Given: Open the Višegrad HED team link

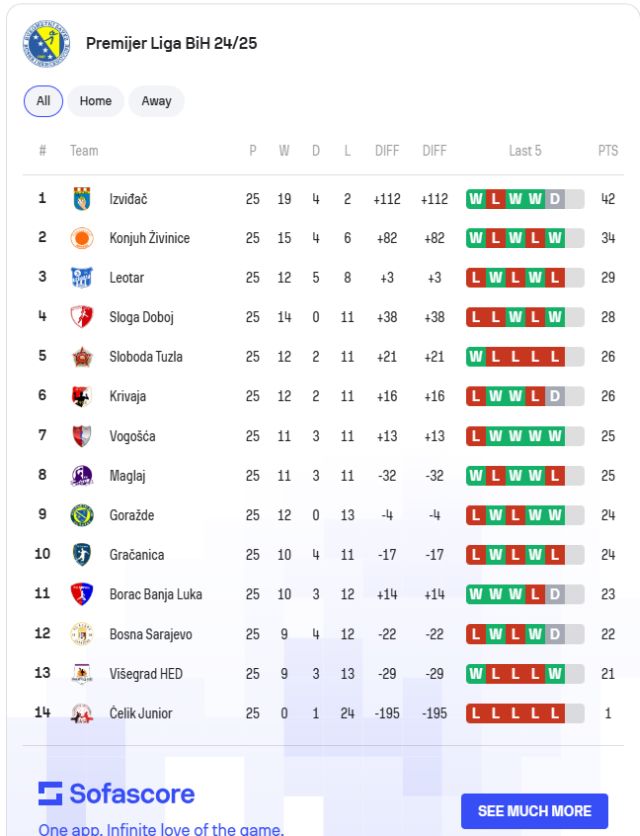Looking at the screenshot, I should pos(146,673).
